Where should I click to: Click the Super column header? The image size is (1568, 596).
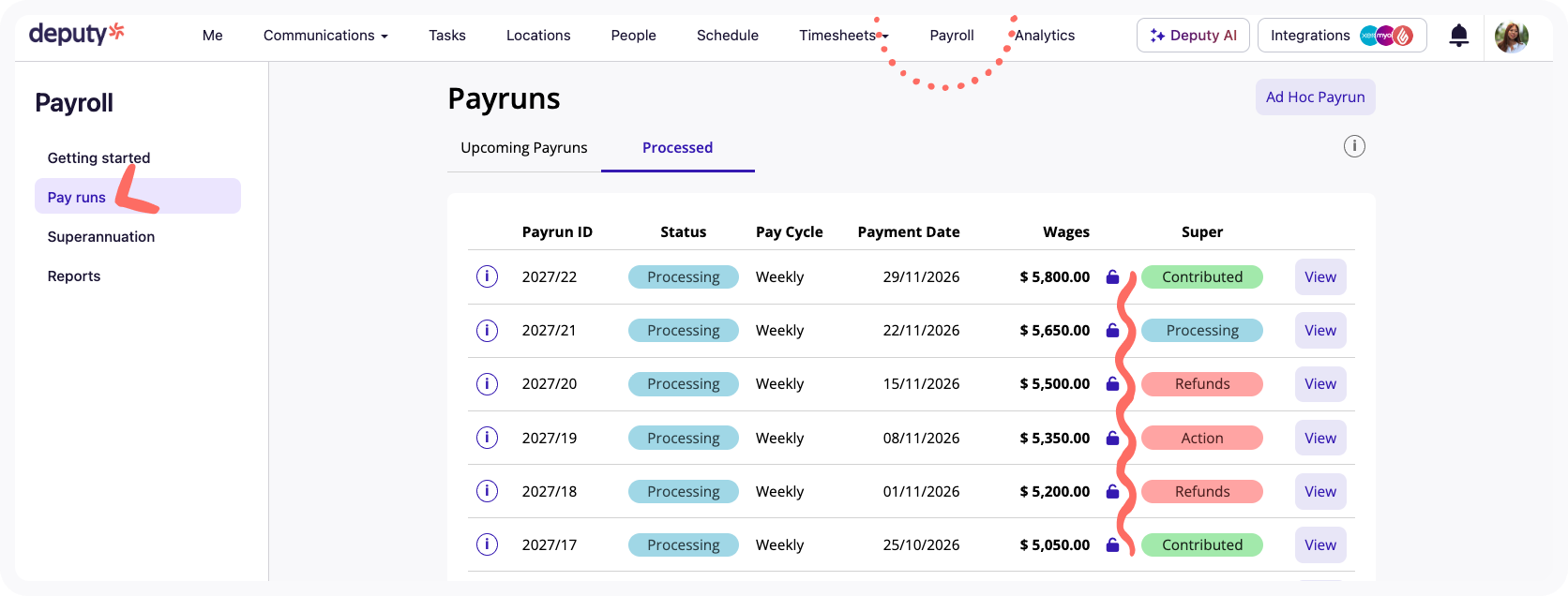click(1202, 232)
